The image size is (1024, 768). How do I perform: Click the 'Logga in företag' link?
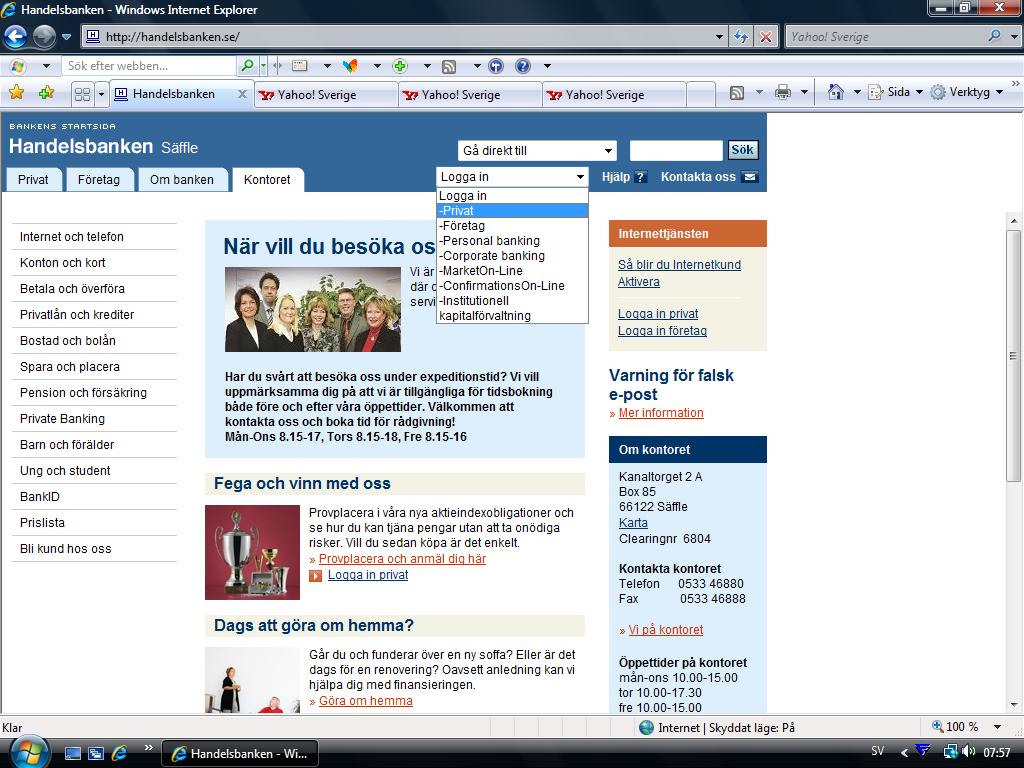[x=662, y=331]
